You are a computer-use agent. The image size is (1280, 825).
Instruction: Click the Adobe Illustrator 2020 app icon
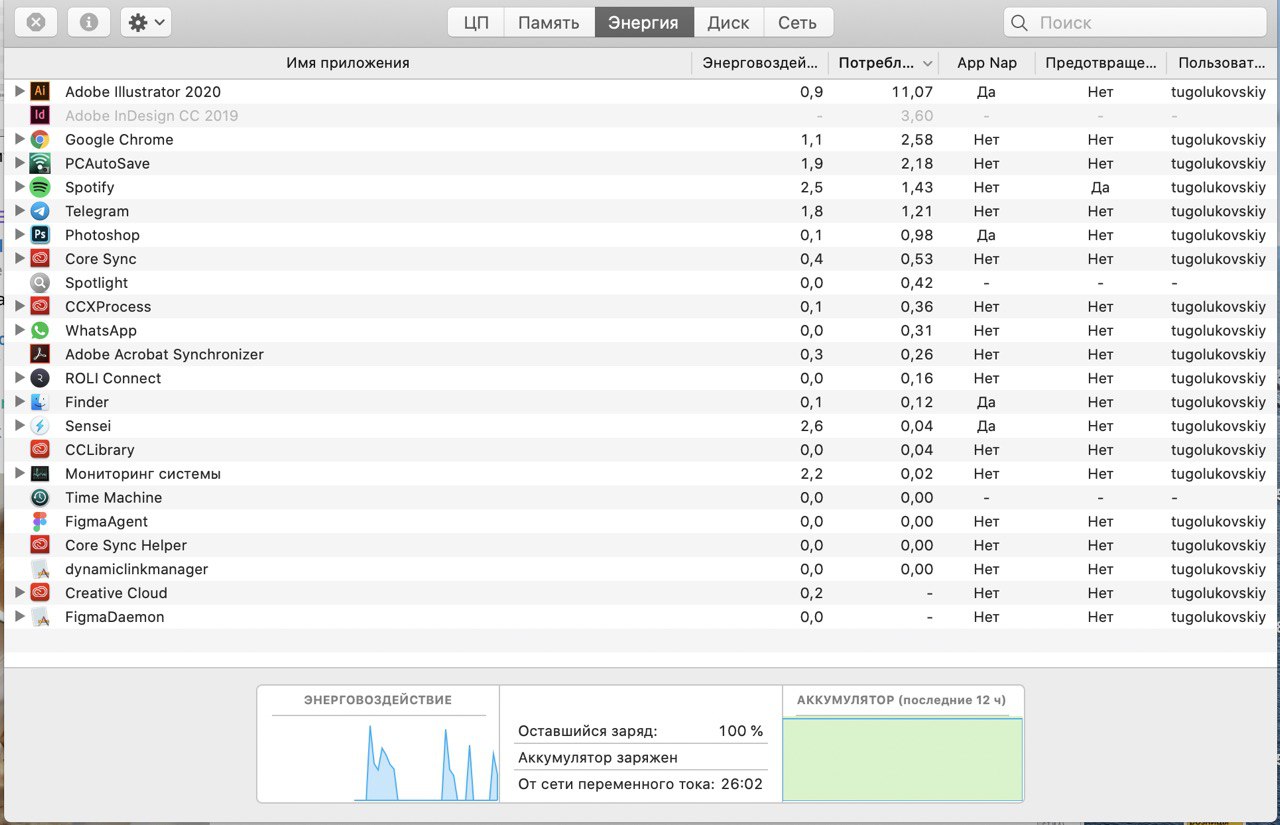click(40, 91)
